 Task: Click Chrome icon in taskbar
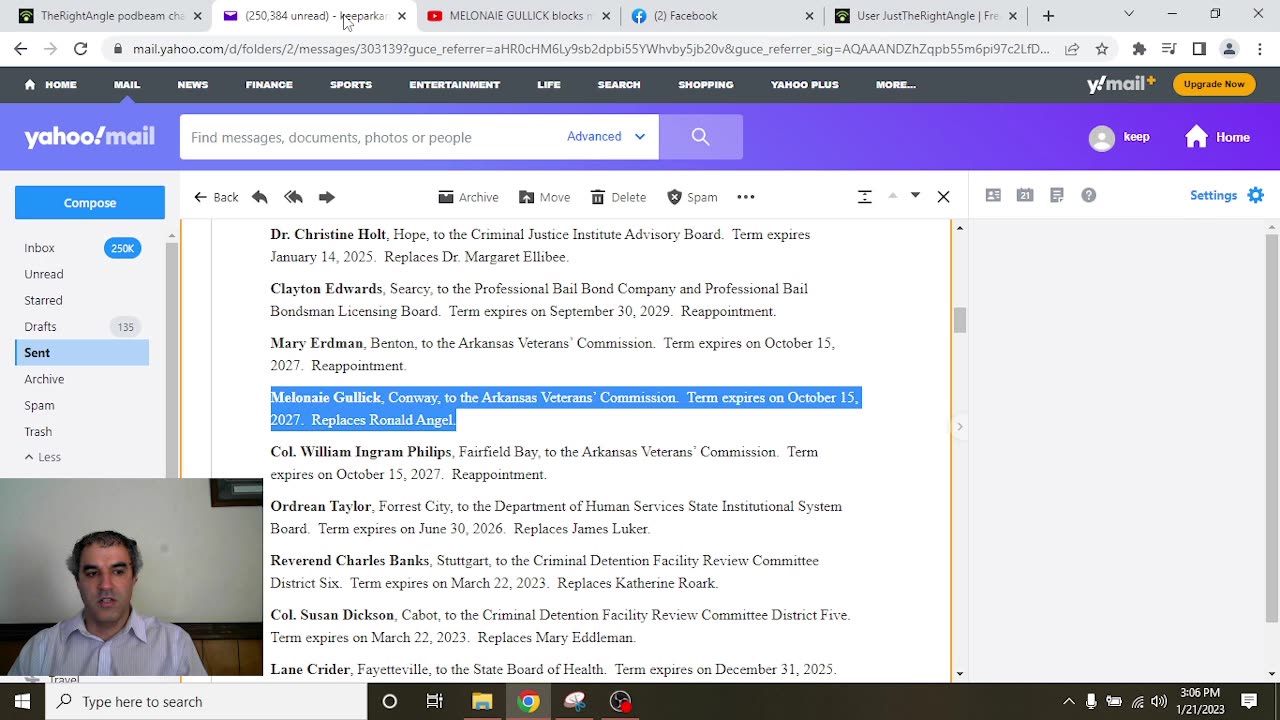click(x=528, y=701)
